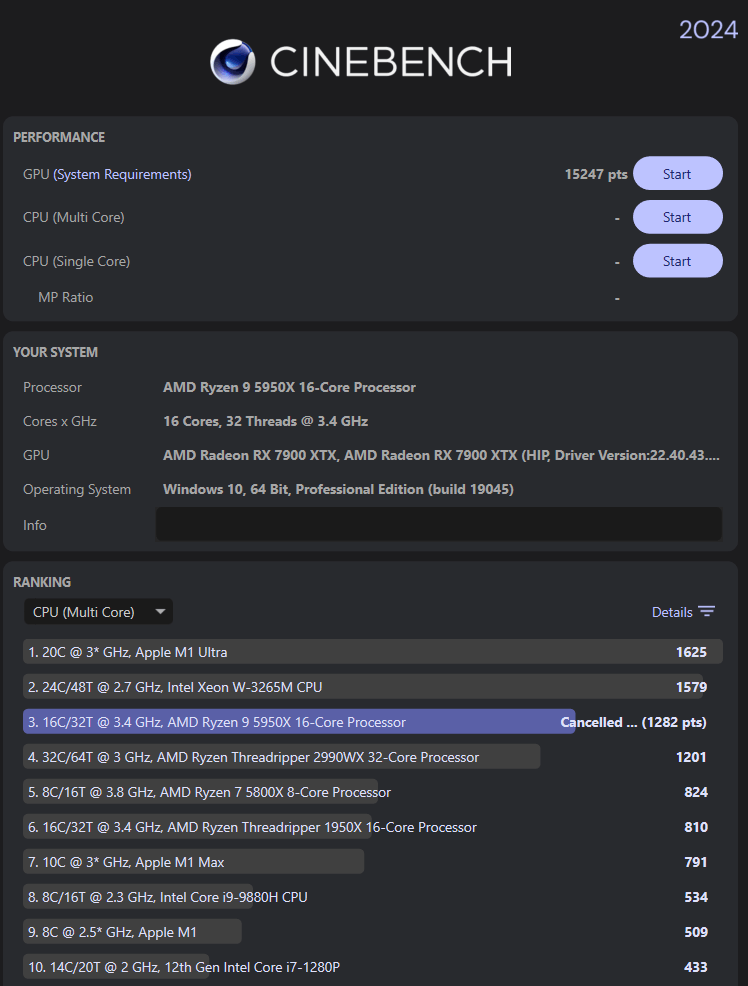Viewport: 748px width, 986px height.
Task: Click the CINEBENCH title text
Action: point(391,62)
